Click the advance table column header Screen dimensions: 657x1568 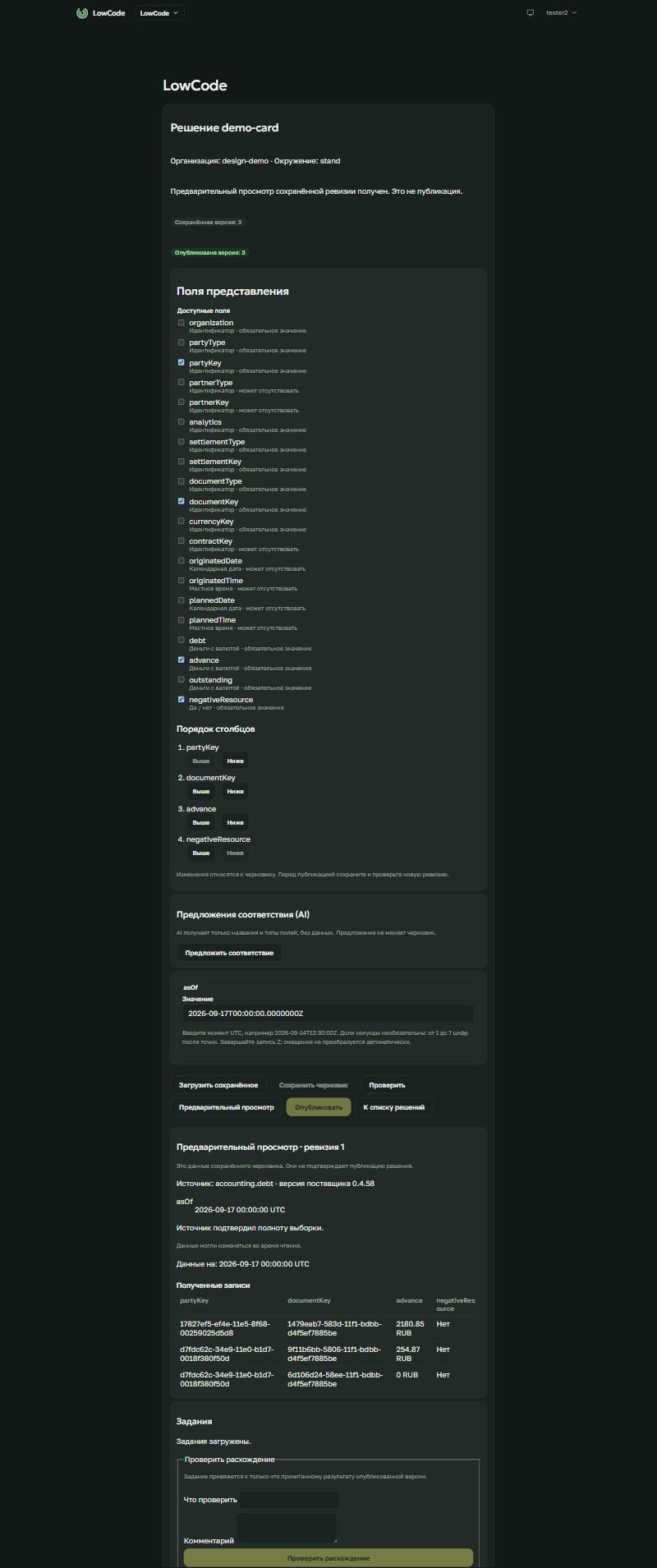point(409,1300)
